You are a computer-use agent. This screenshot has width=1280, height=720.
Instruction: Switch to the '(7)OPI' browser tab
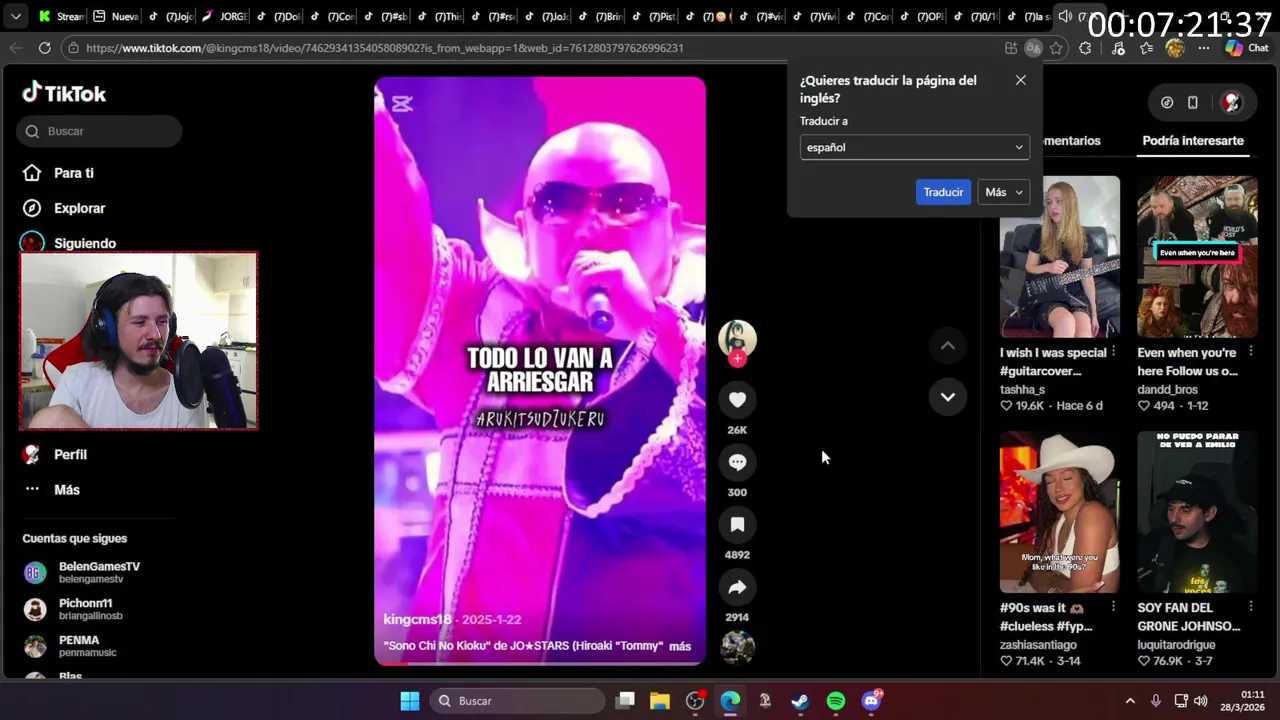point(922,16)
